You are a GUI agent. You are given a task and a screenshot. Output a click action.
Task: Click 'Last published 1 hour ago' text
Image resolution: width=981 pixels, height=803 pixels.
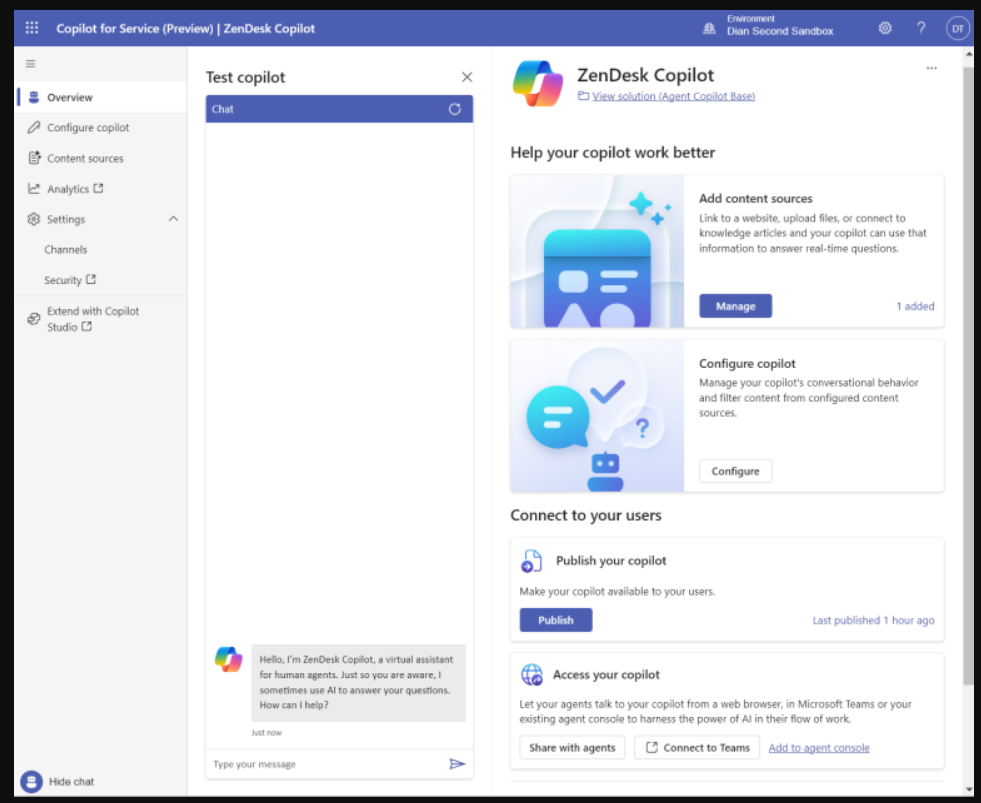pyautogui.click(x=873, y=620)
